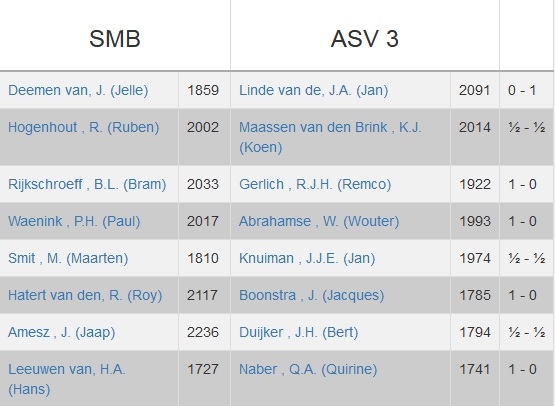Open Duijker, J.H. (Bert) profile

(x=298, y=332)
